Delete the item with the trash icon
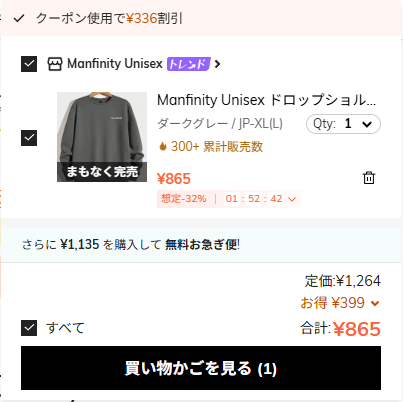Viewport: 403px width, 402px height. pos(369,178)
